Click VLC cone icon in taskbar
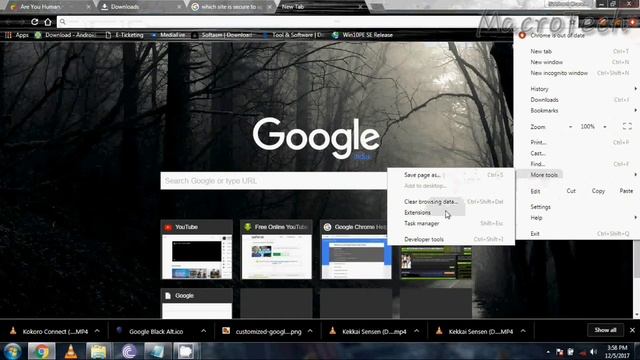The image size is (640, 360). click(x=71, y=351)
